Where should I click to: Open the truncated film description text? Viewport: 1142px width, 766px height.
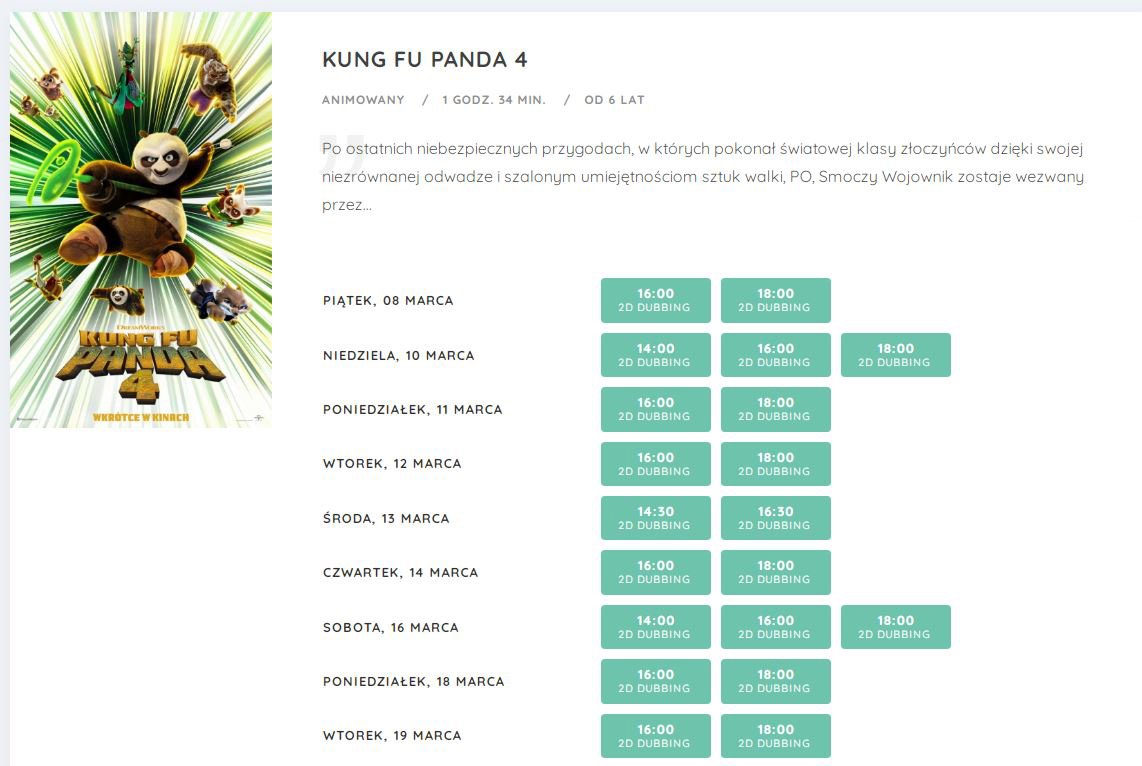tap(703, 176)
